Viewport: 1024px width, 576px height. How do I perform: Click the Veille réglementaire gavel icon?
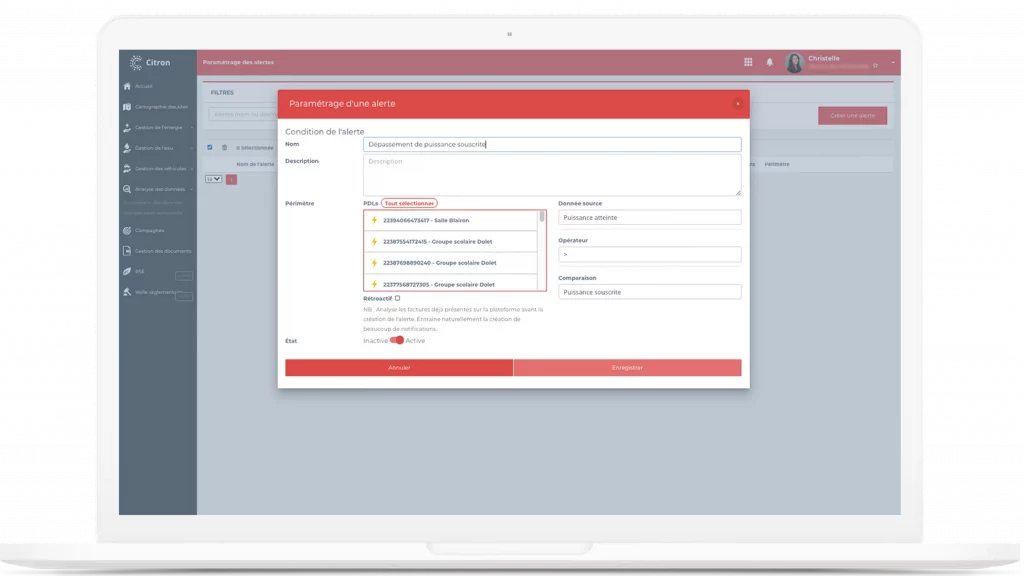click(127, 292)
